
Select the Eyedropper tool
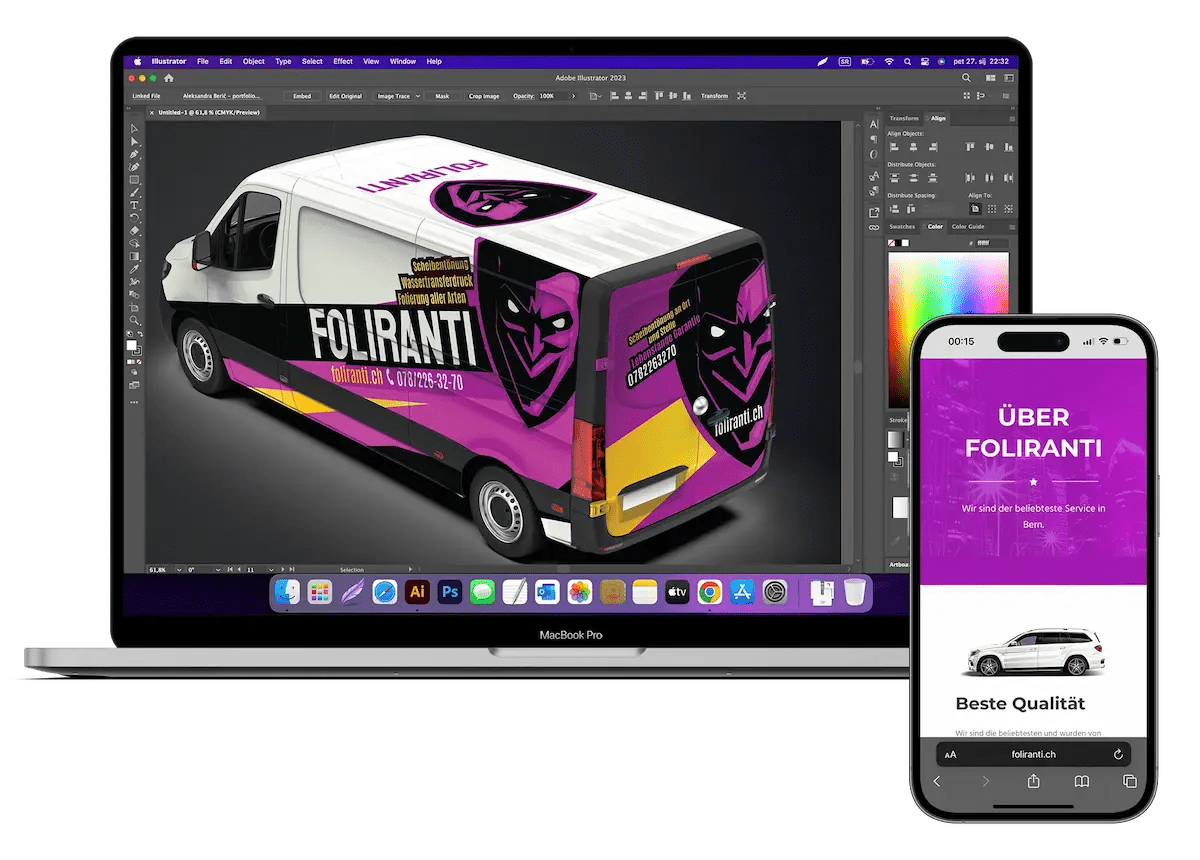[134, 268]
